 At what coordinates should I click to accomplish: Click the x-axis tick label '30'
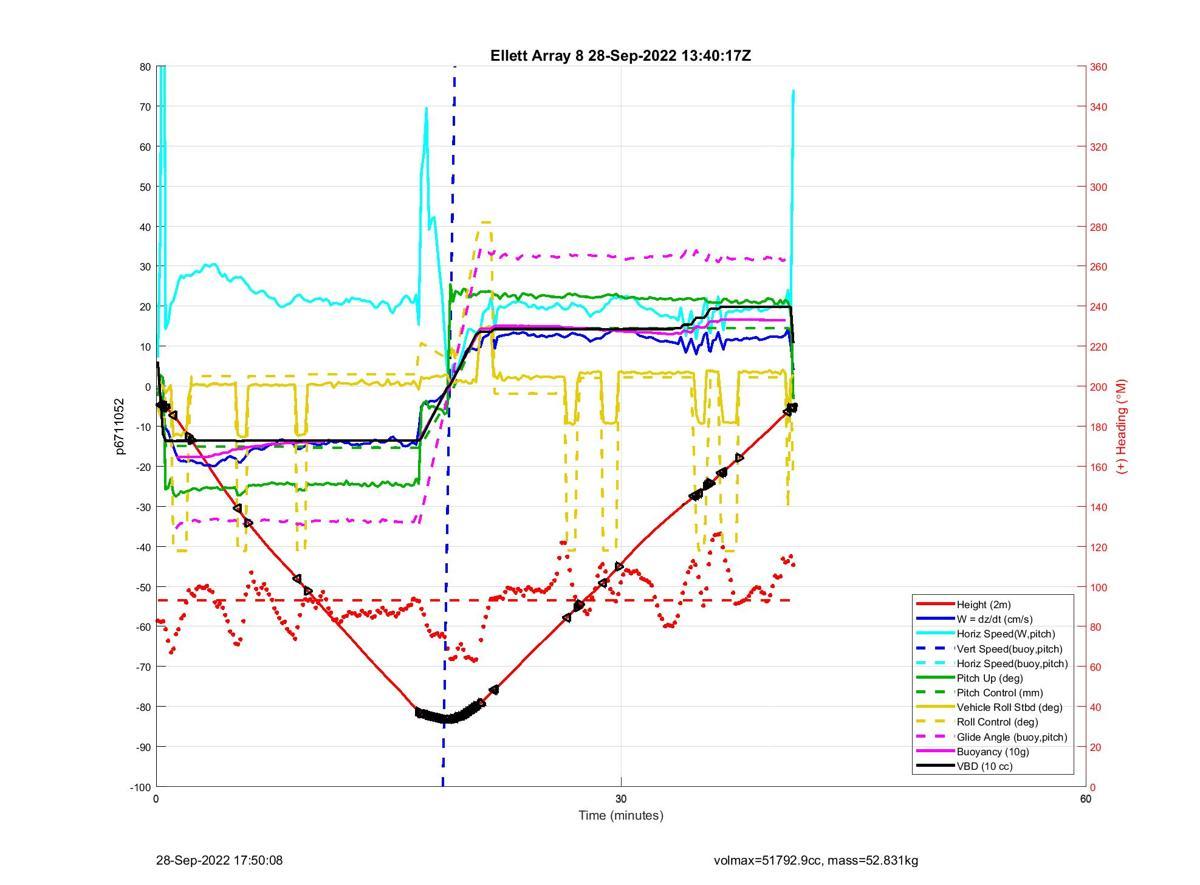coord(621,799)
